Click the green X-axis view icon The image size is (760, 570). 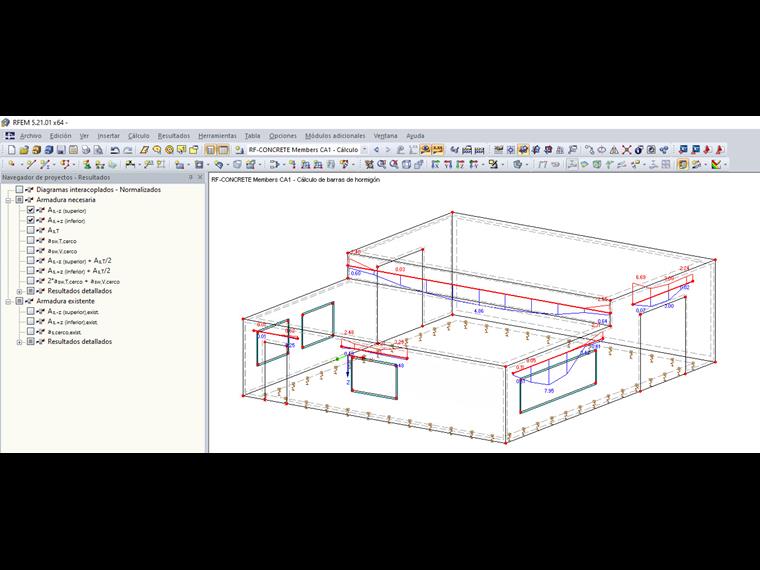(x=435, y=164)
